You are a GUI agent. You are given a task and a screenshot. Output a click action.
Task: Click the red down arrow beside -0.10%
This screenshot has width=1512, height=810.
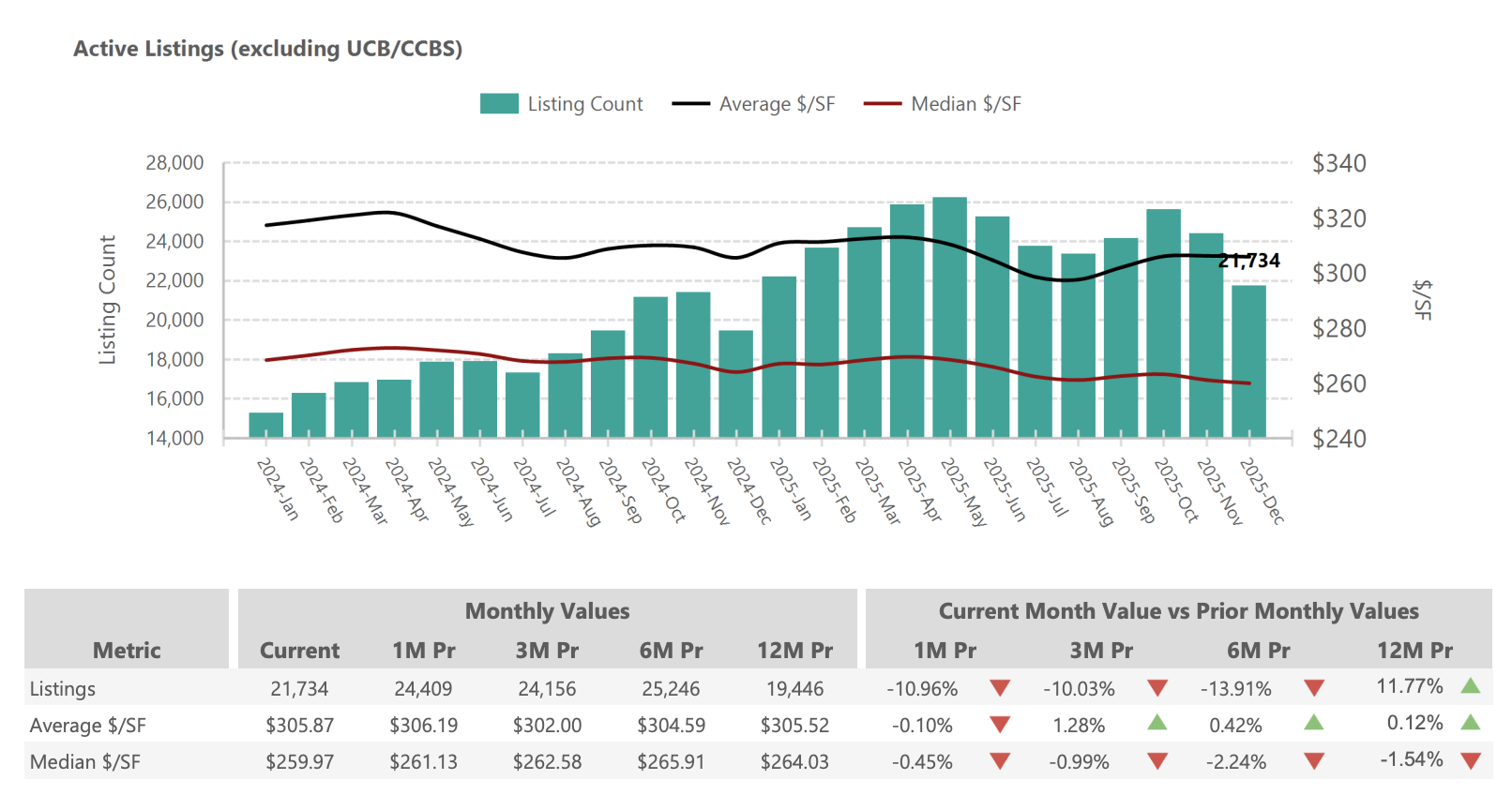click(1000, 726)
